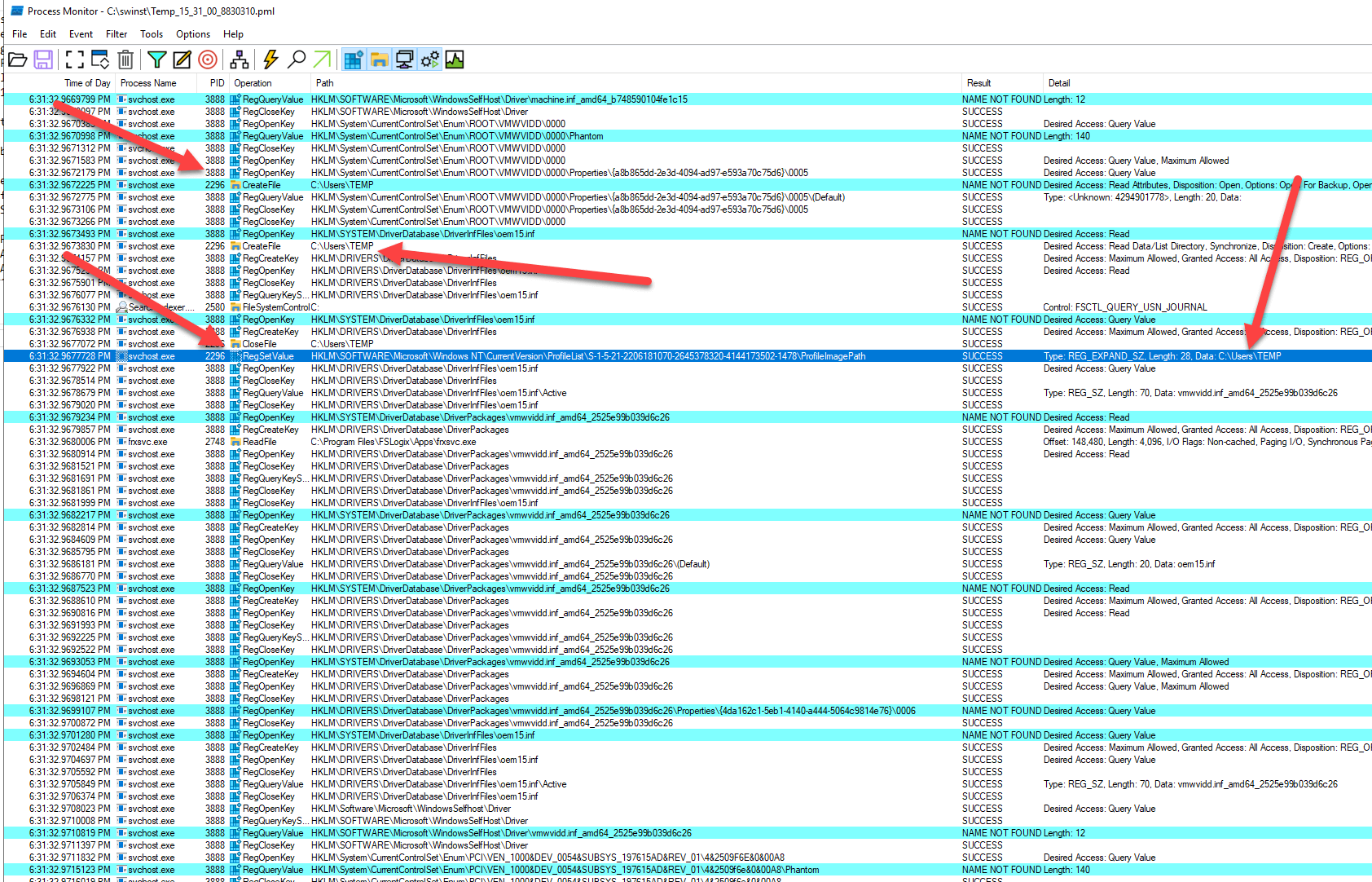The width and height of the screenshot is (1372, 882).
Task: Toggle Show Network Activity button
Action: (404, 60)
